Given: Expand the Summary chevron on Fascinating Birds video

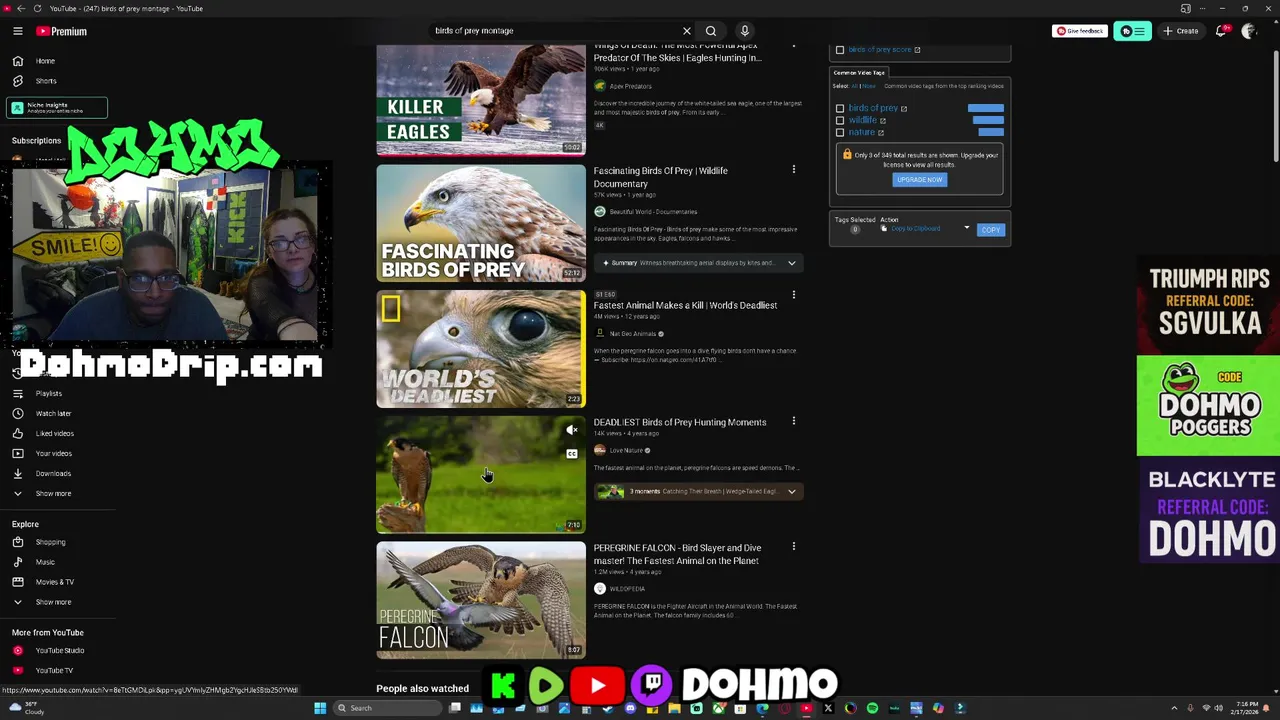Looking at the screenshot, I should 792,263.
